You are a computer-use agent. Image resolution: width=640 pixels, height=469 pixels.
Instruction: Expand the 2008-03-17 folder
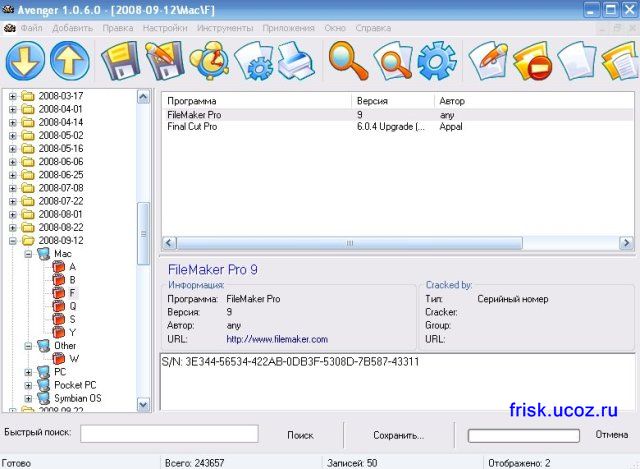13,96
